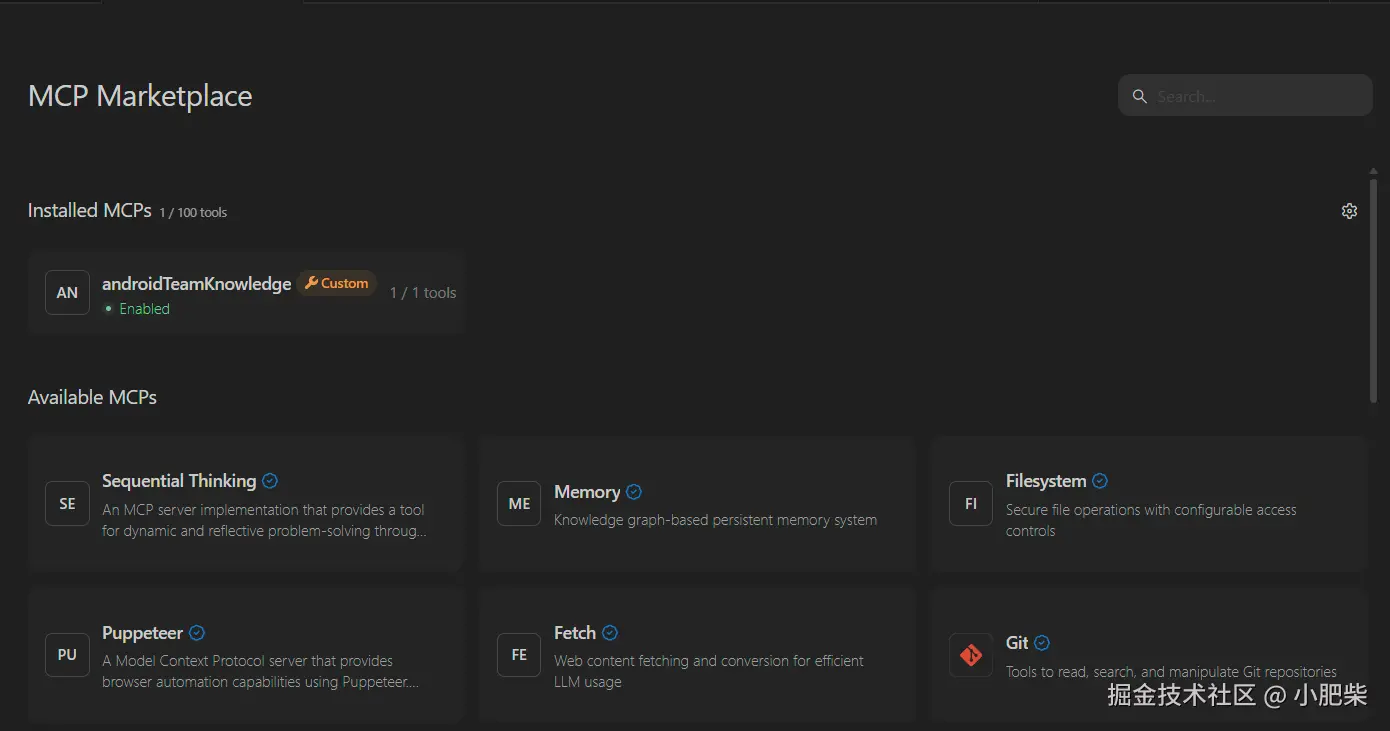Open the Memory MCP title
Screen dimensions: 1390x731
(587, 492)
